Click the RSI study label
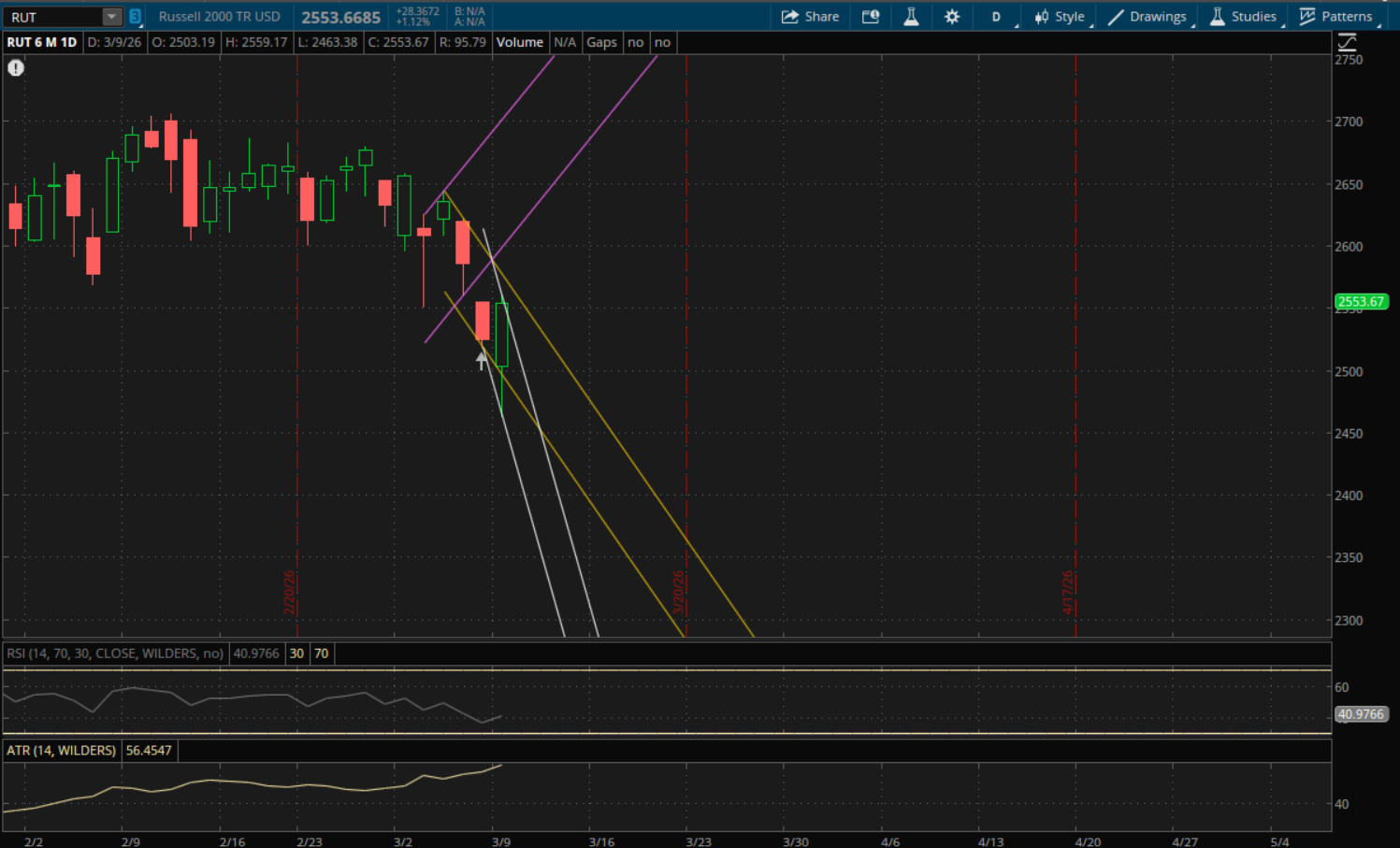 (x=115, y=654)
